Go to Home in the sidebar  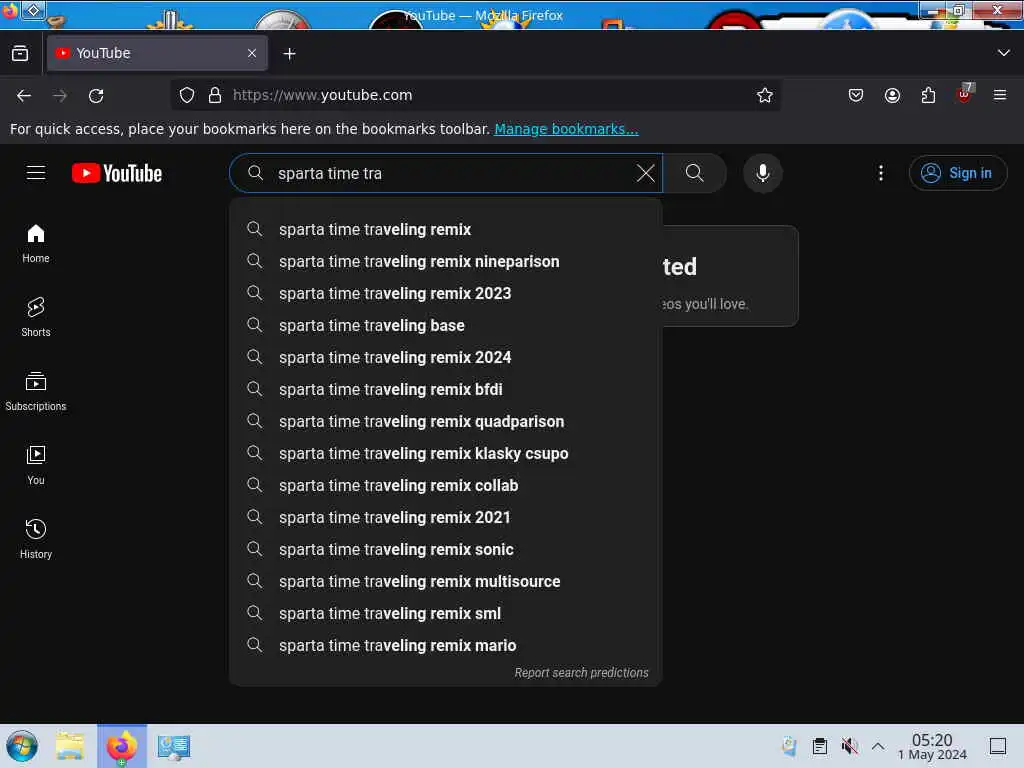36,244
